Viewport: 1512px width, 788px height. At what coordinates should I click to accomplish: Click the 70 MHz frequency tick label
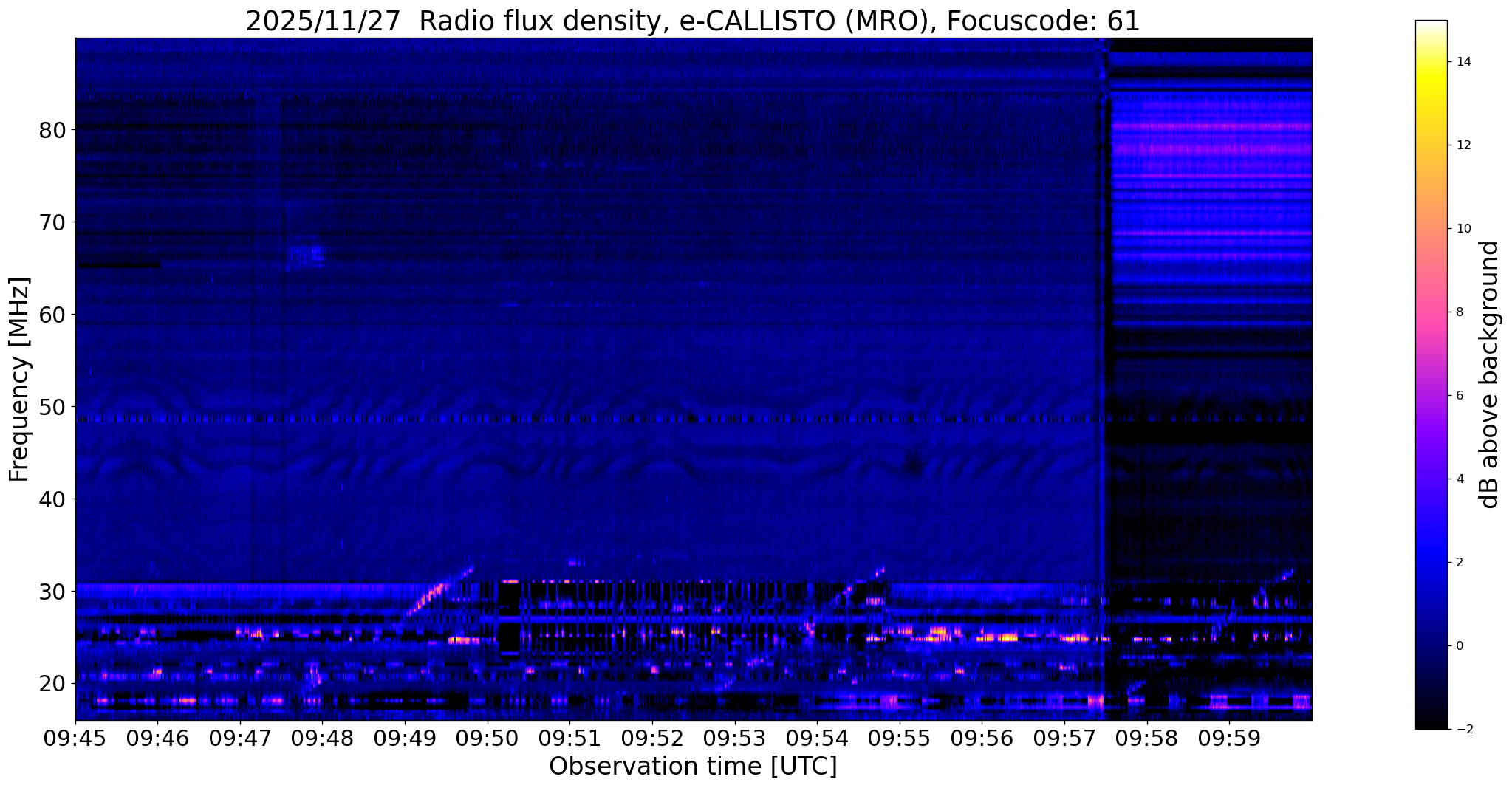[x=52, y=222]
